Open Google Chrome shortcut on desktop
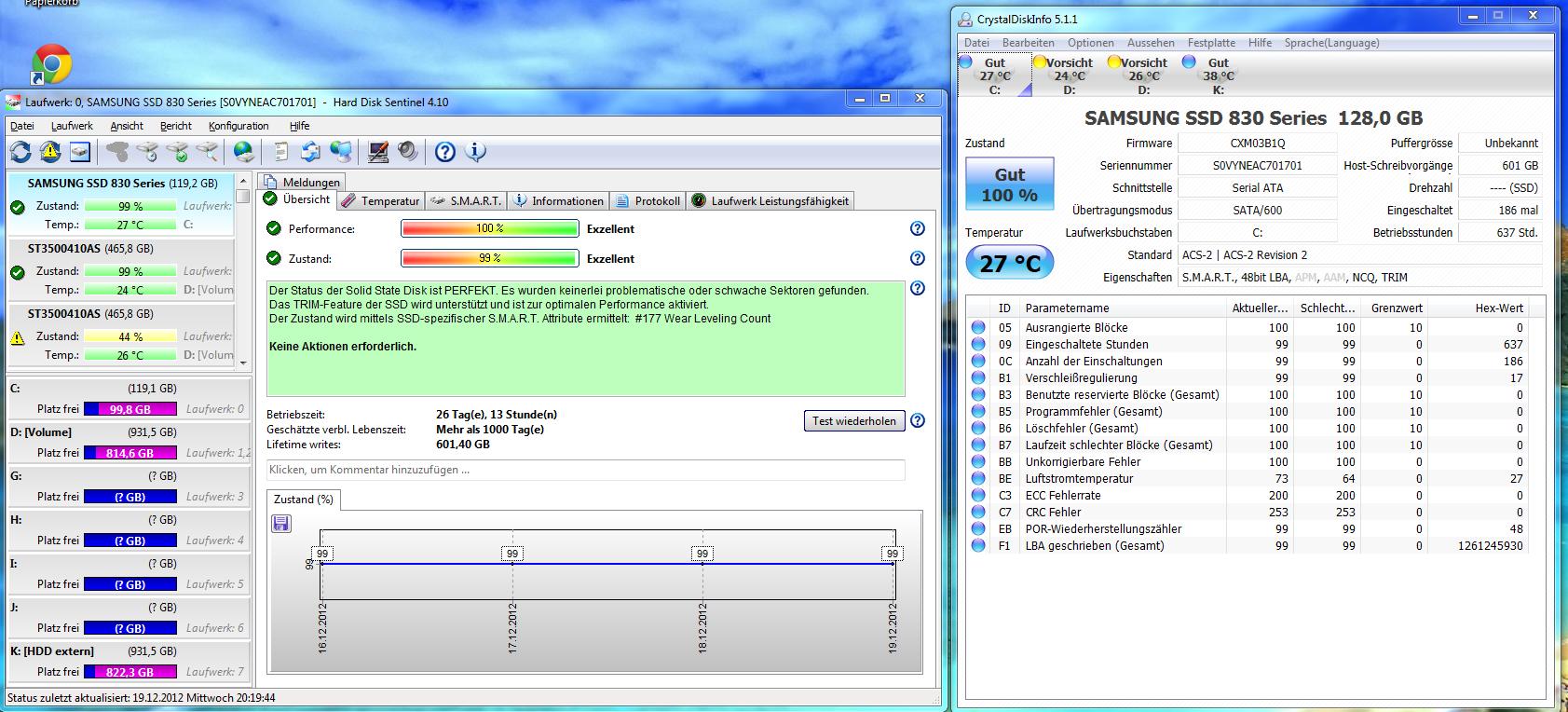 (52, 64)
